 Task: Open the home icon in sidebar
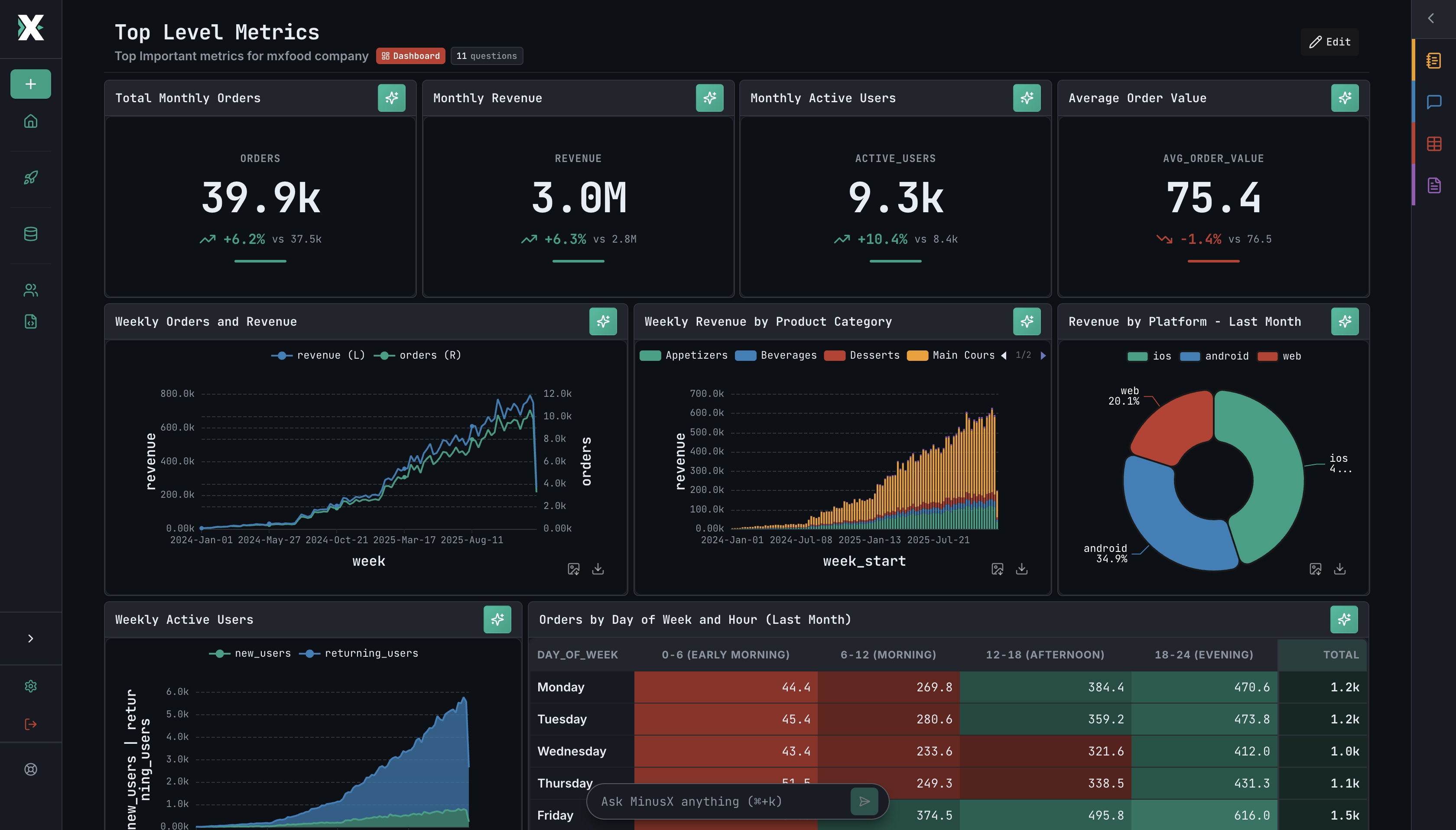tap(31, 121)
